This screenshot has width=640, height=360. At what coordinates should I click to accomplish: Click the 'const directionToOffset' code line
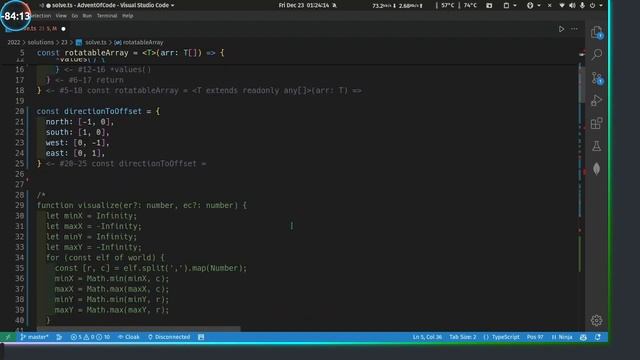tap(98, 111)
